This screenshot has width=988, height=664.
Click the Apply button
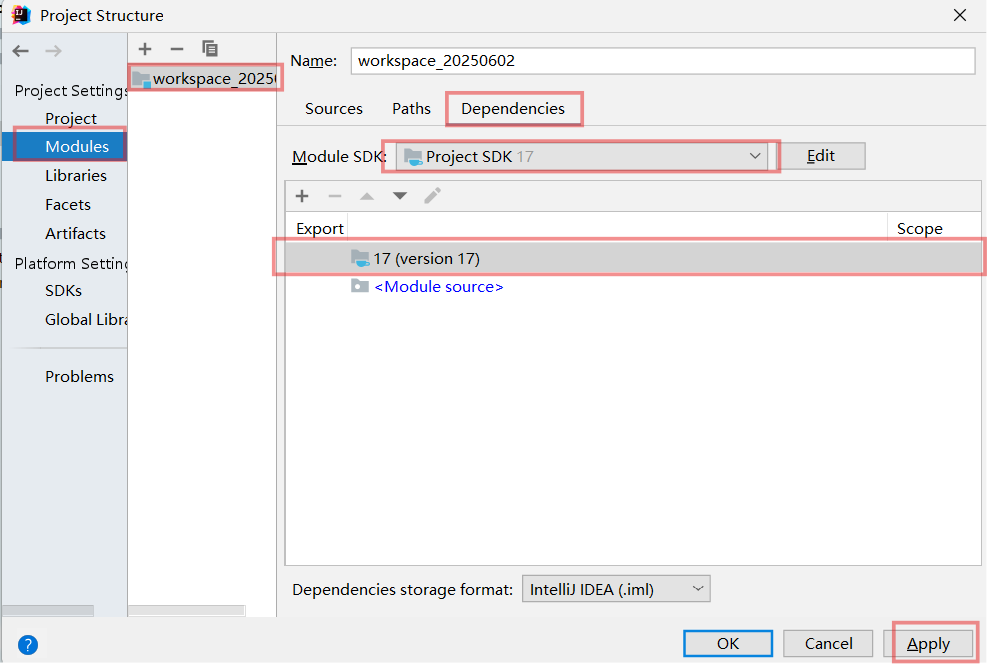(x=928, y=643)
